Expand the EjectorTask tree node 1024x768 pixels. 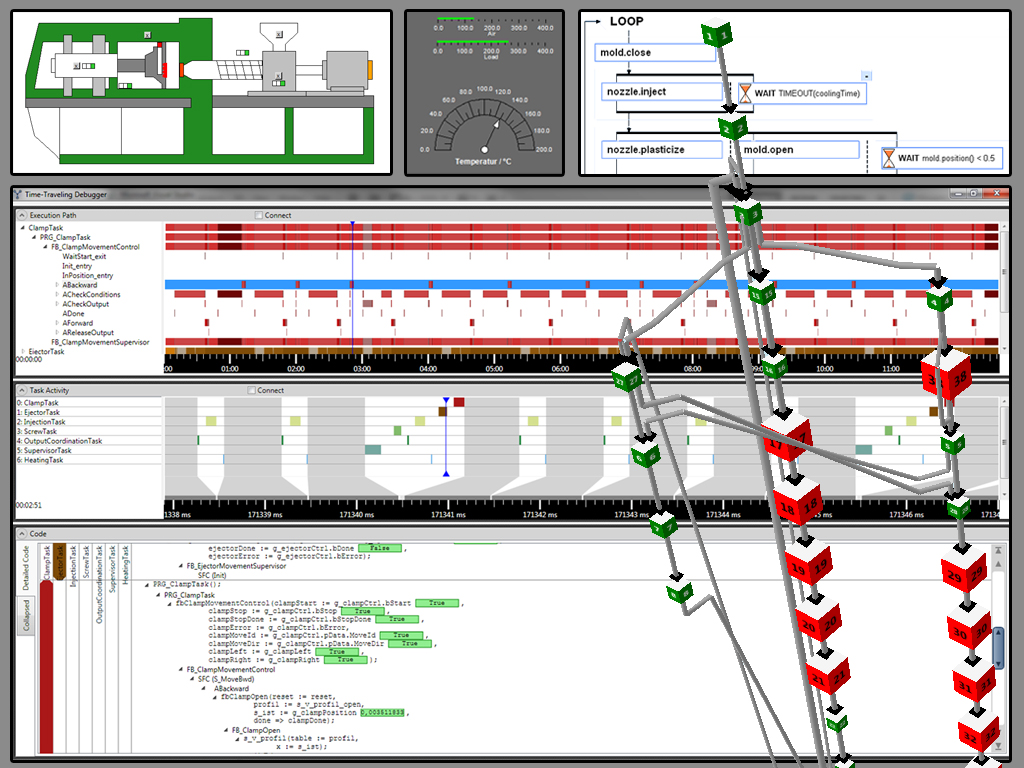pyautogui.click(x=23, y=351)
